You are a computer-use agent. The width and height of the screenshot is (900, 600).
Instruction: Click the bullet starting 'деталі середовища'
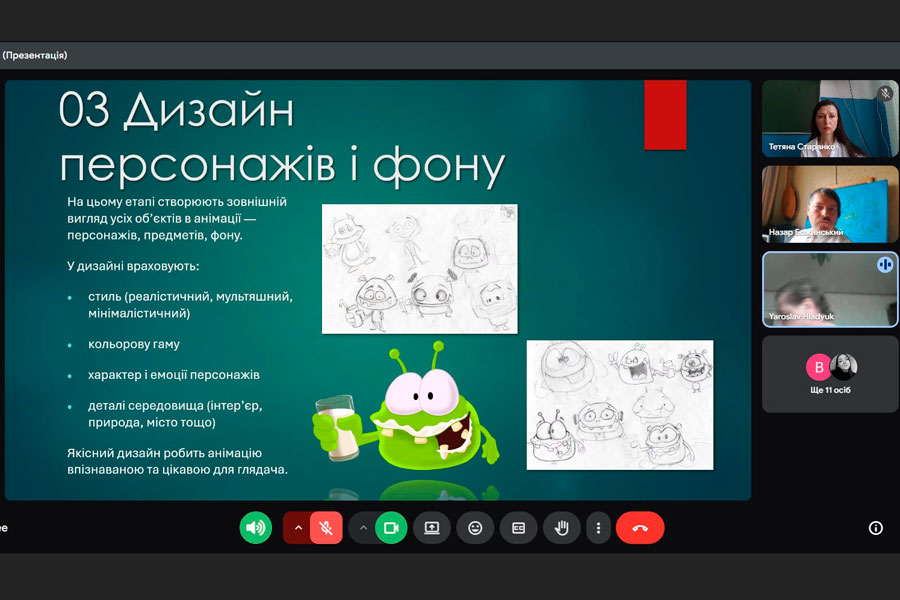pos(175,414)
